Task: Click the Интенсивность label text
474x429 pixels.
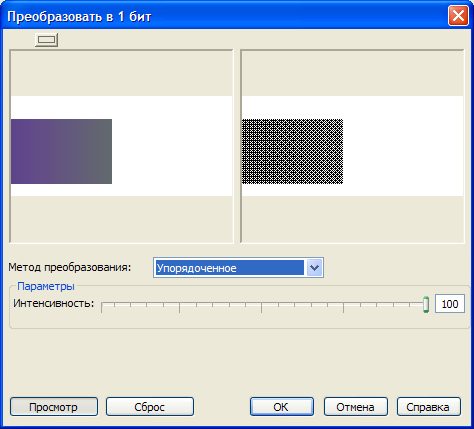Action: (x=54, y=303)
